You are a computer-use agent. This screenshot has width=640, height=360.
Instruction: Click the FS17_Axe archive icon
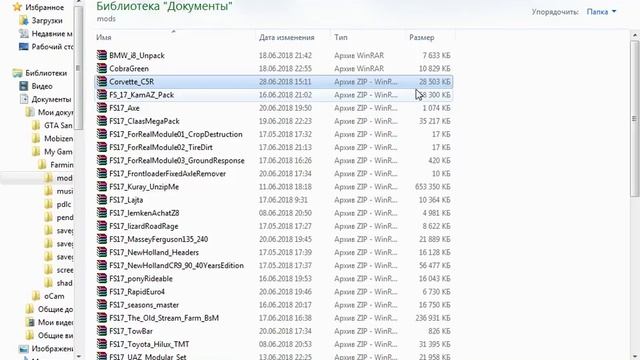click(102, 108)
